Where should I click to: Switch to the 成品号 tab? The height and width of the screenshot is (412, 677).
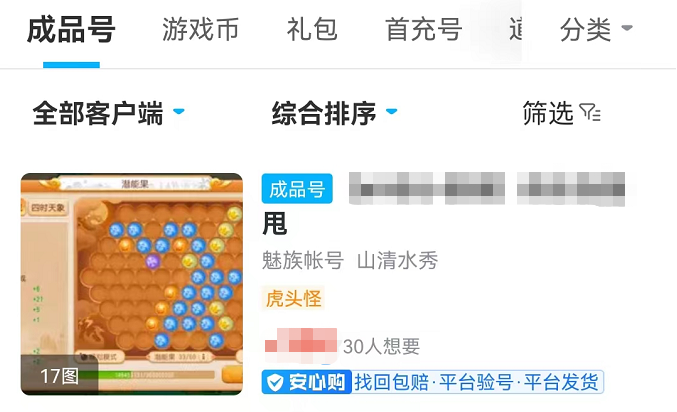point(71,30)
